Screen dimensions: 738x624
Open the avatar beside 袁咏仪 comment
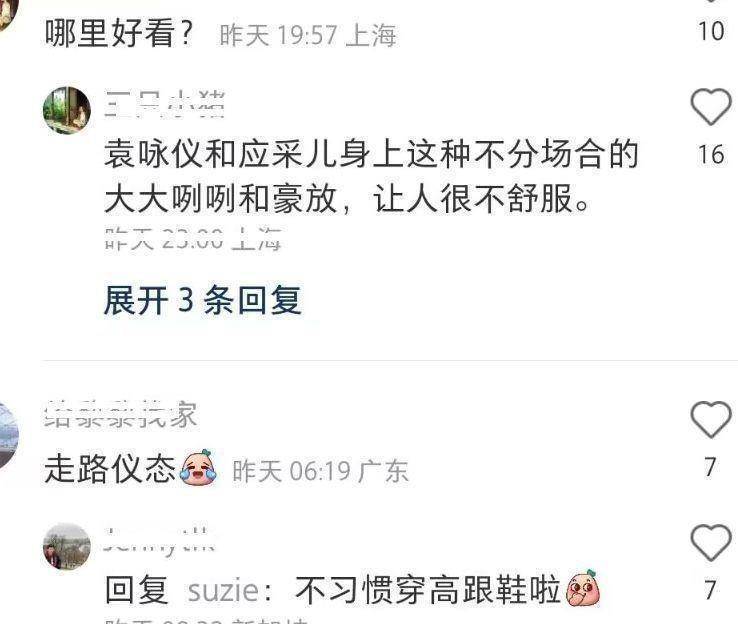67,111
